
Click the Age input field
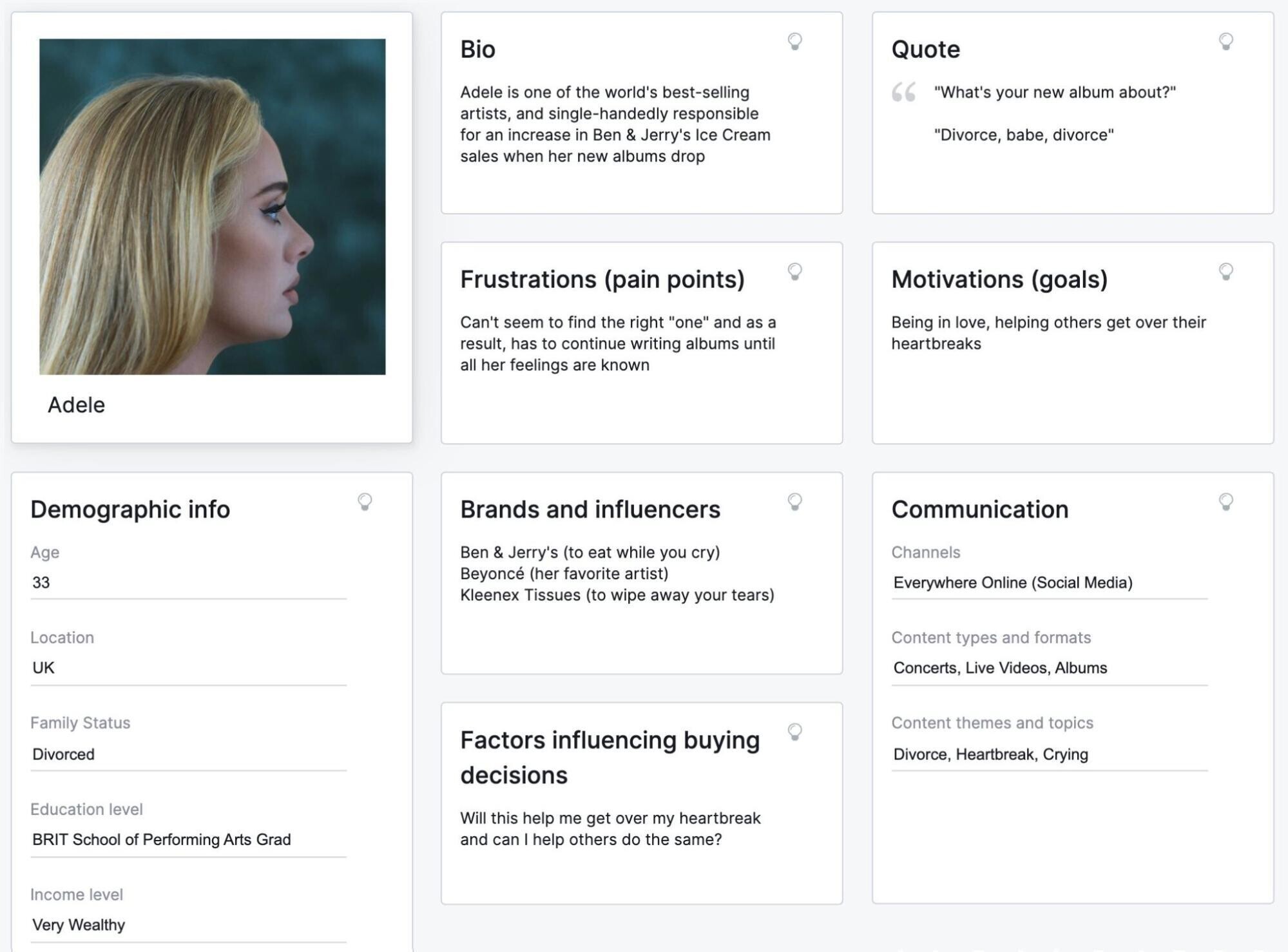point(190,580)
